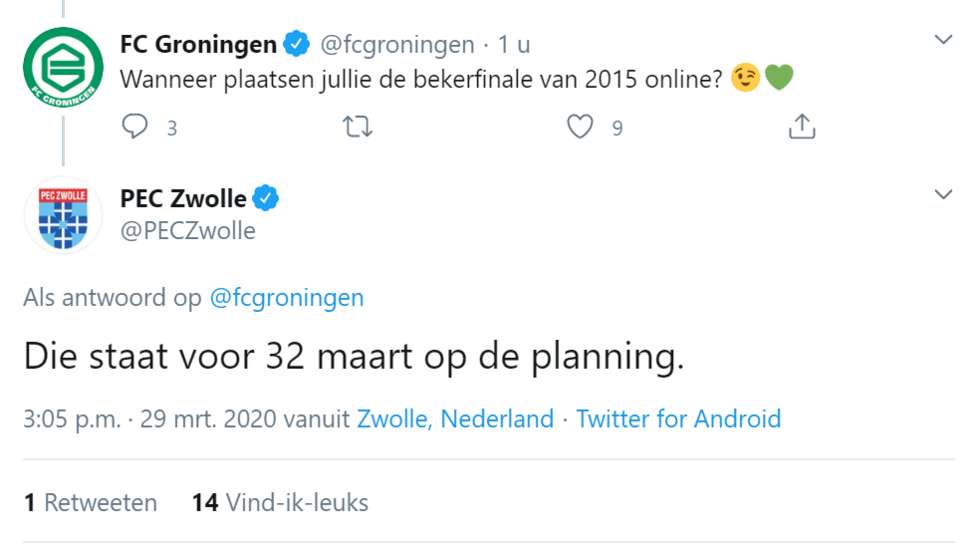Like the FC Groningen tweet
This screenshot has width=980, height=547.
coord(579,126)
